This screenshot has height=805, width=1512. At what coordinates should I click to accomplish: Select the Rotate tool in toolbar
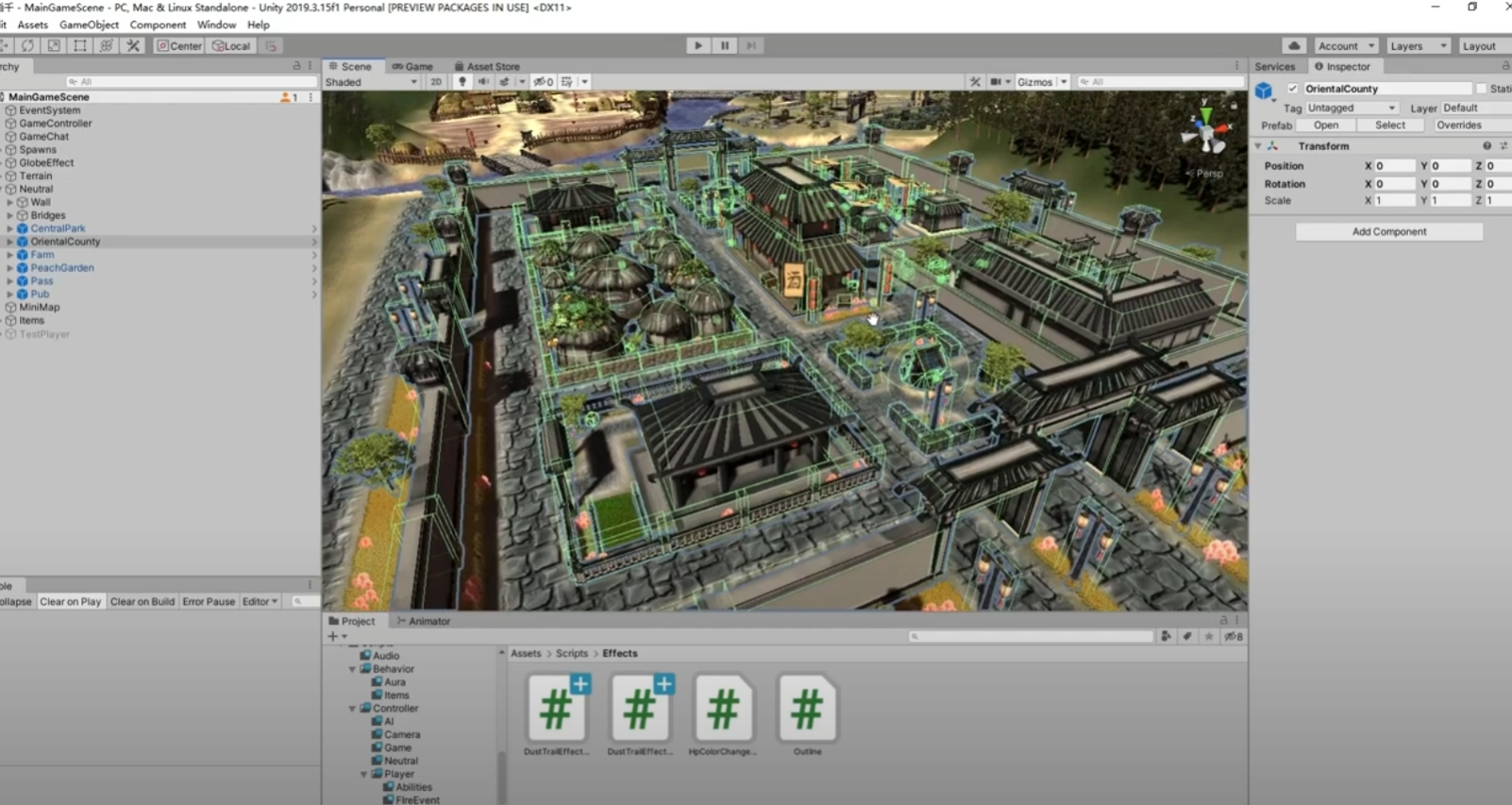tap(27, 45)
